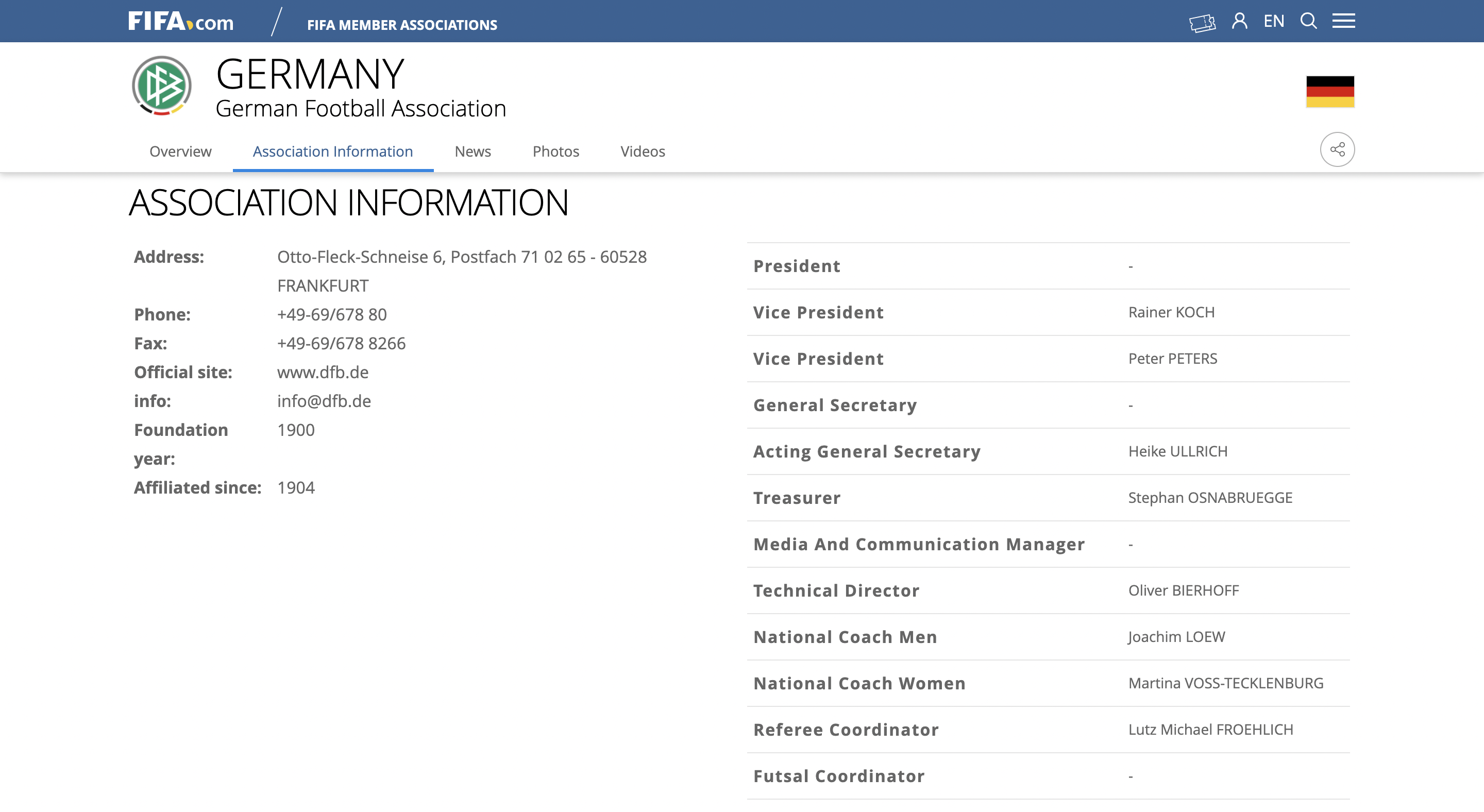1484x812 pixels.
Task: Click FIFA Member Associations header link
Action: click(401, 25)
